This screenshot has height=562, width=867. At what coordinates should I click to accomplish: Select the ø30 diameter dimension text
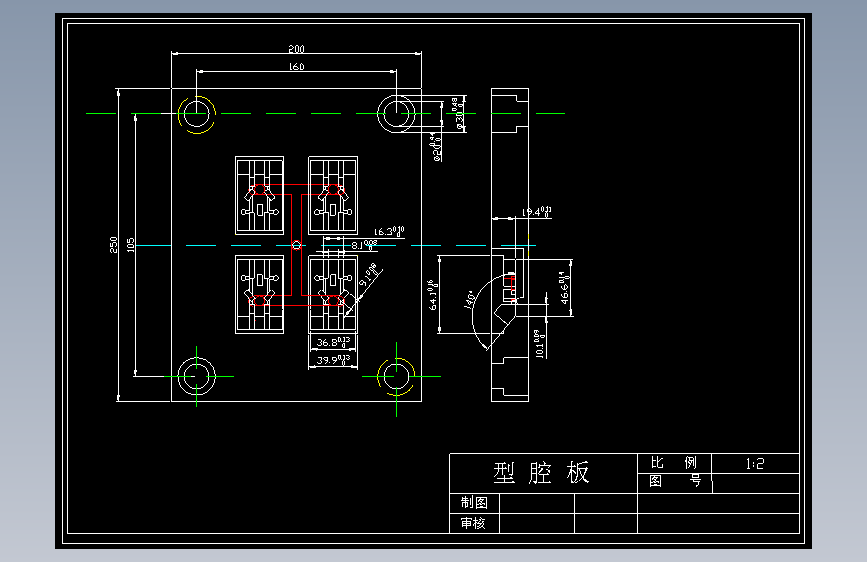point(458,114)
